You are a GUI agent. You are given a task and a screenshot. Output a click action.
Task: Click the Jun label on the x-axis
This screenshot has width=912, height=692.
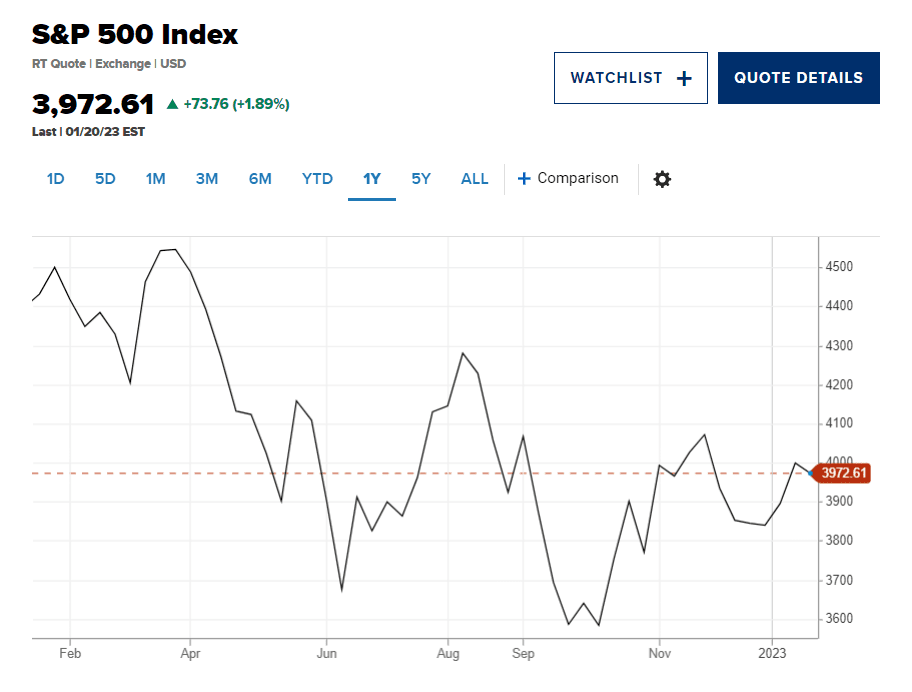(326, 654)
